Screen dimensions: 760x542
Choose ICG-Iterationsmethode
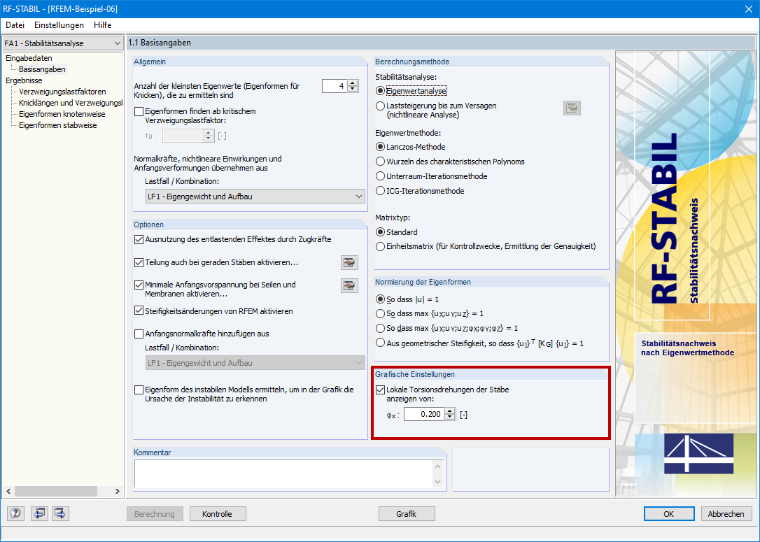(380, 191)
